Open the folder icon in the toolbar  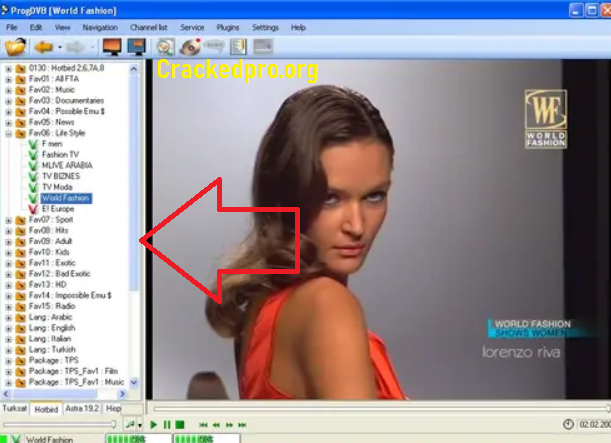pyautogui.click(x=16, y=47)
